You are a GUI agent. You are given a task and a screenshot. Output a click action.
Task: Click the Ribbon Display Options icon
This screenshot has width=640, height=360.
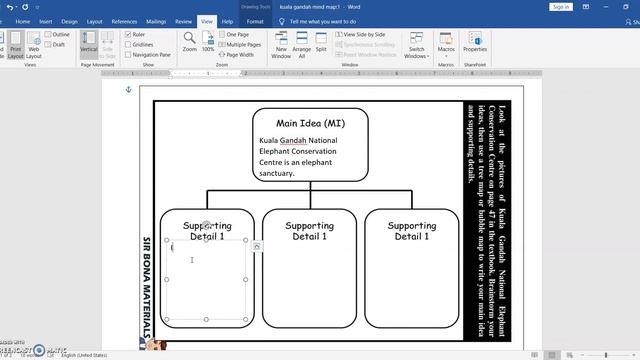pyautogui.click(x=586, y=7)
